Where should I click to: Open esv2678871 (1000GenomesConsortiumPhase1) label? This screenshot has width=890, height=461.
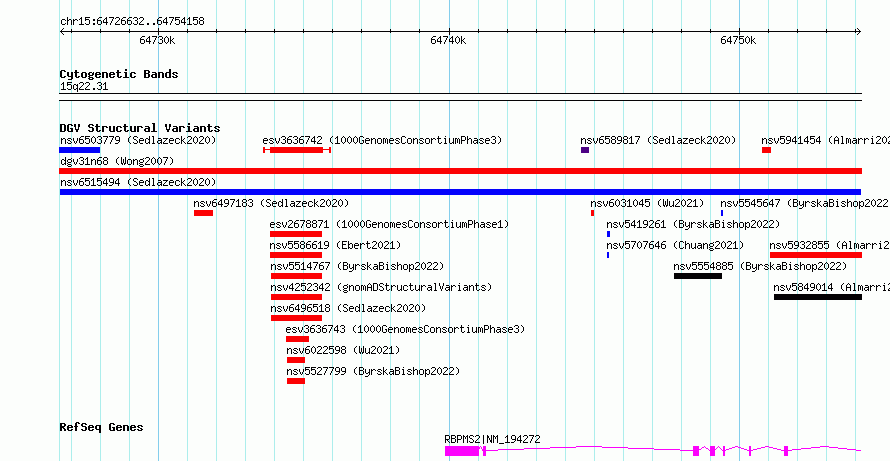pyautogui.click(x=389, y=224)
